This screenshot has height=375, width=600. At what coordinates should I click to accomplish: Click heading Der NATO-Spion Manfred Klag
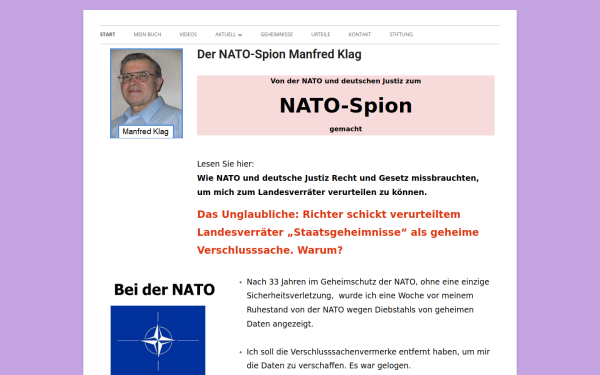coord(279,54)
